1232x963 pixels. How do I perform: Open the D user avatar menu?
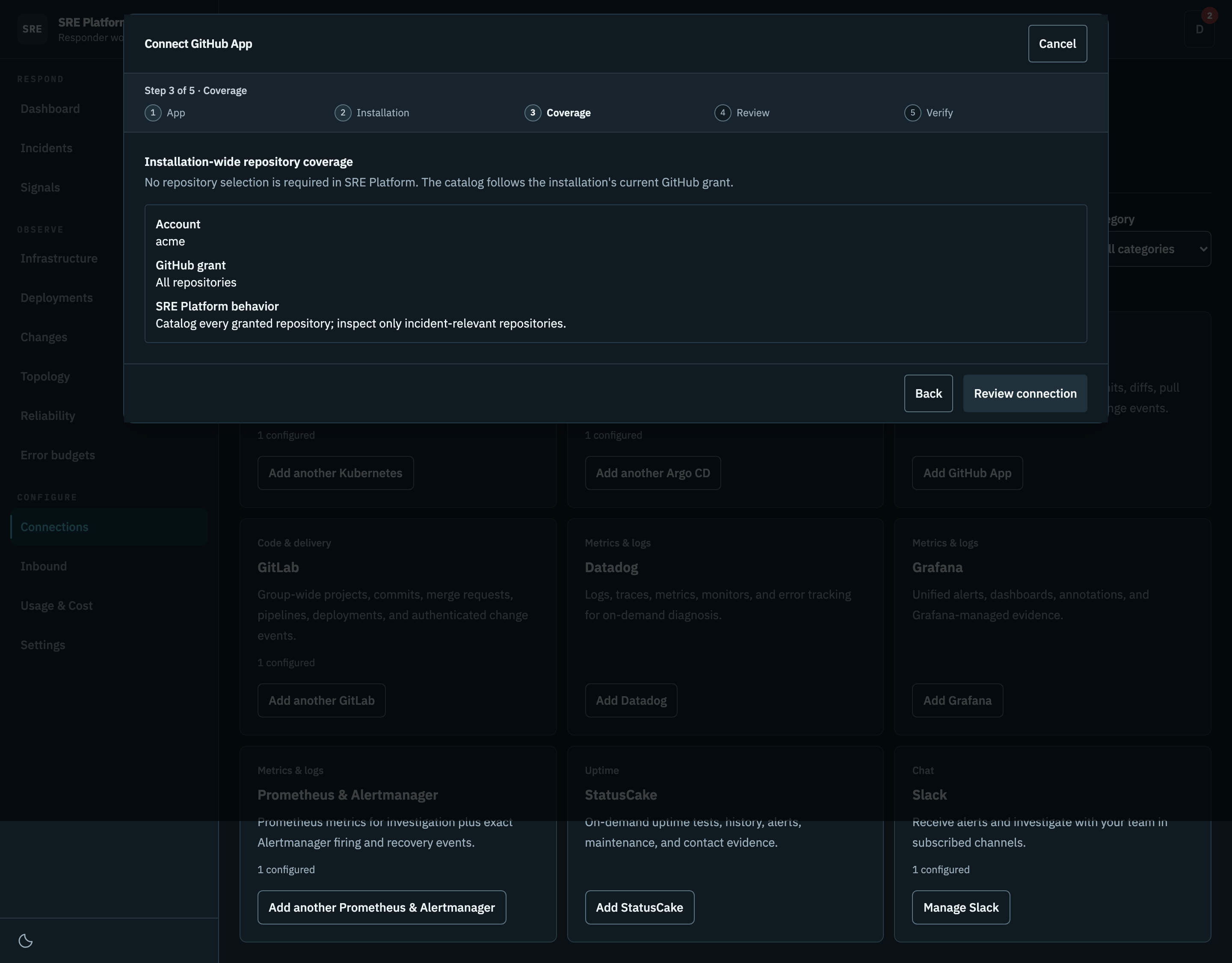tap(1199, 29)
